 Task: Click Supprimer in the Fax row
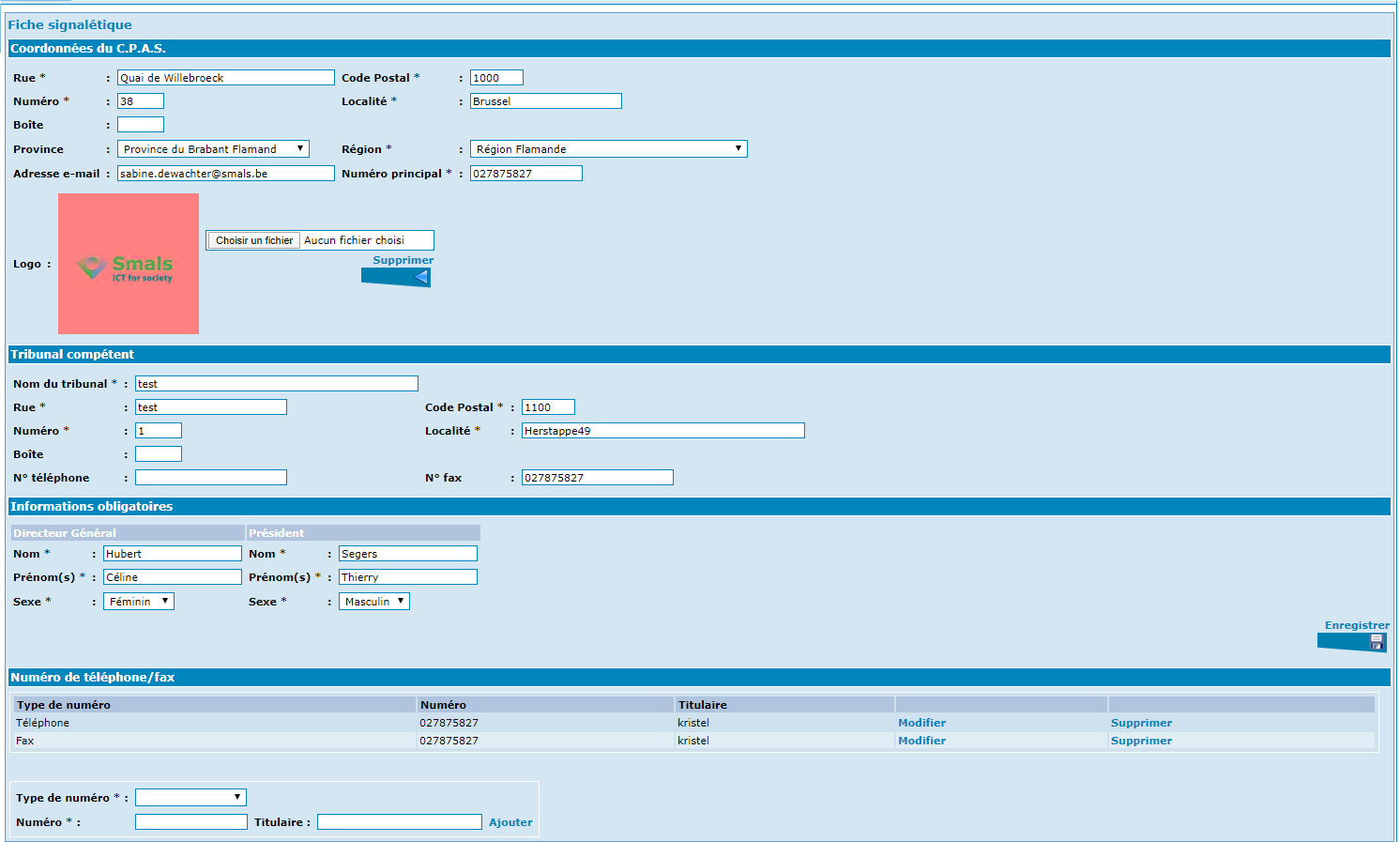point(1141,741)
